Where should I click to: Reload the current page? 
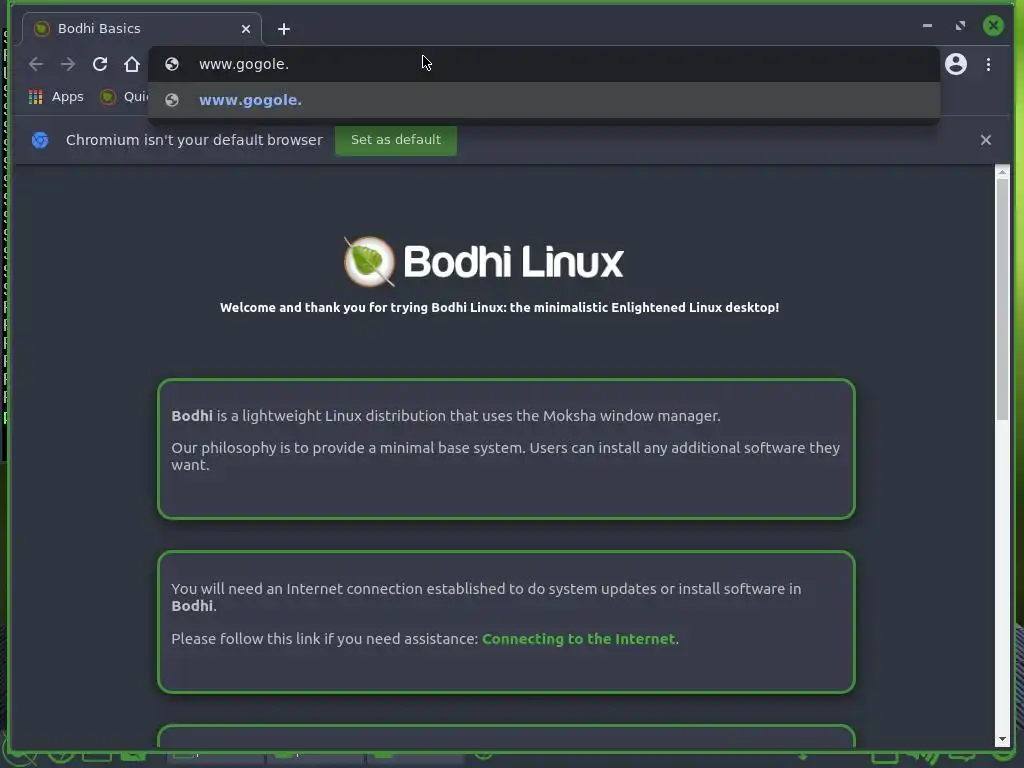click(100, 64)
